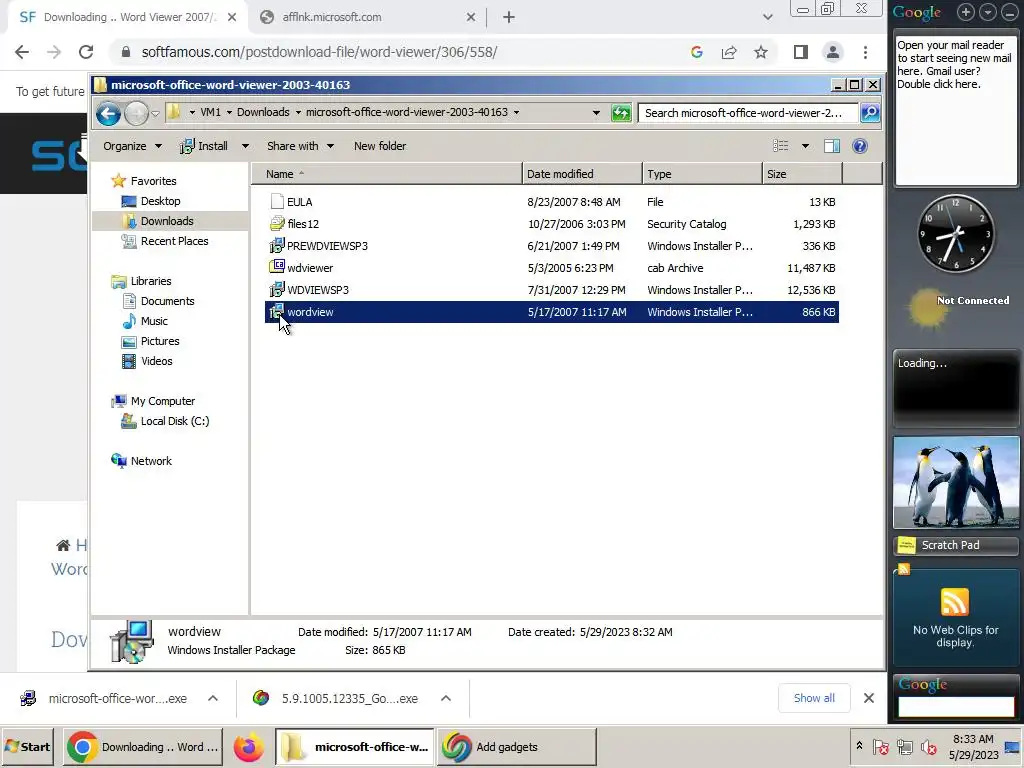Switch to the afflnk.microsoft.com tab
The height and width of the screenshot is (768, 1024).
[368, 17]
